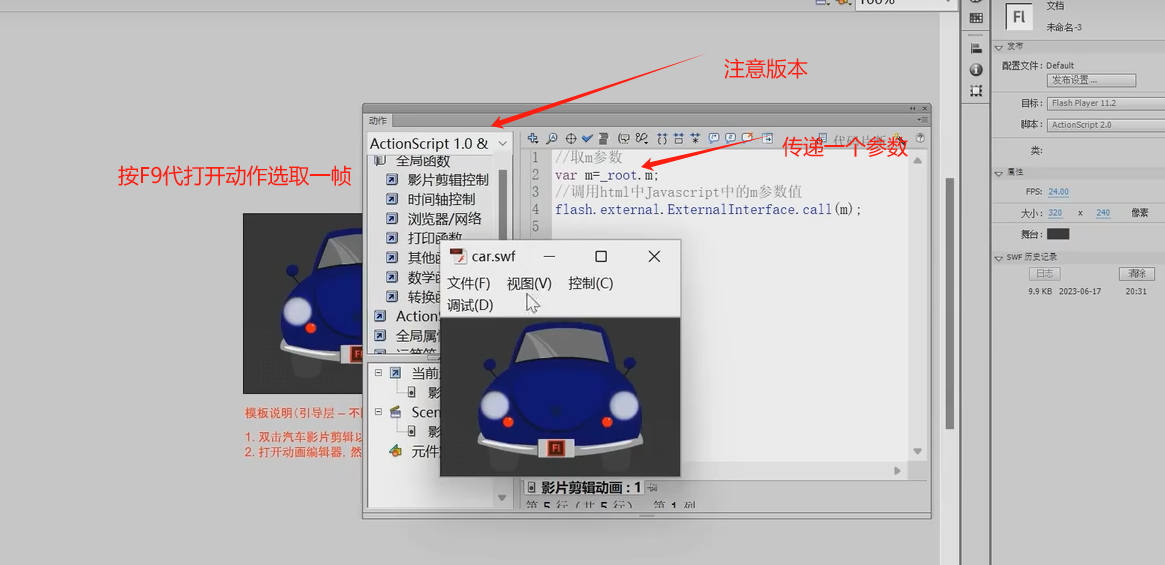Click the stage vertical scrollbar thumb
The height and width of the screenshot is (565, 1165).
[950, 303]
